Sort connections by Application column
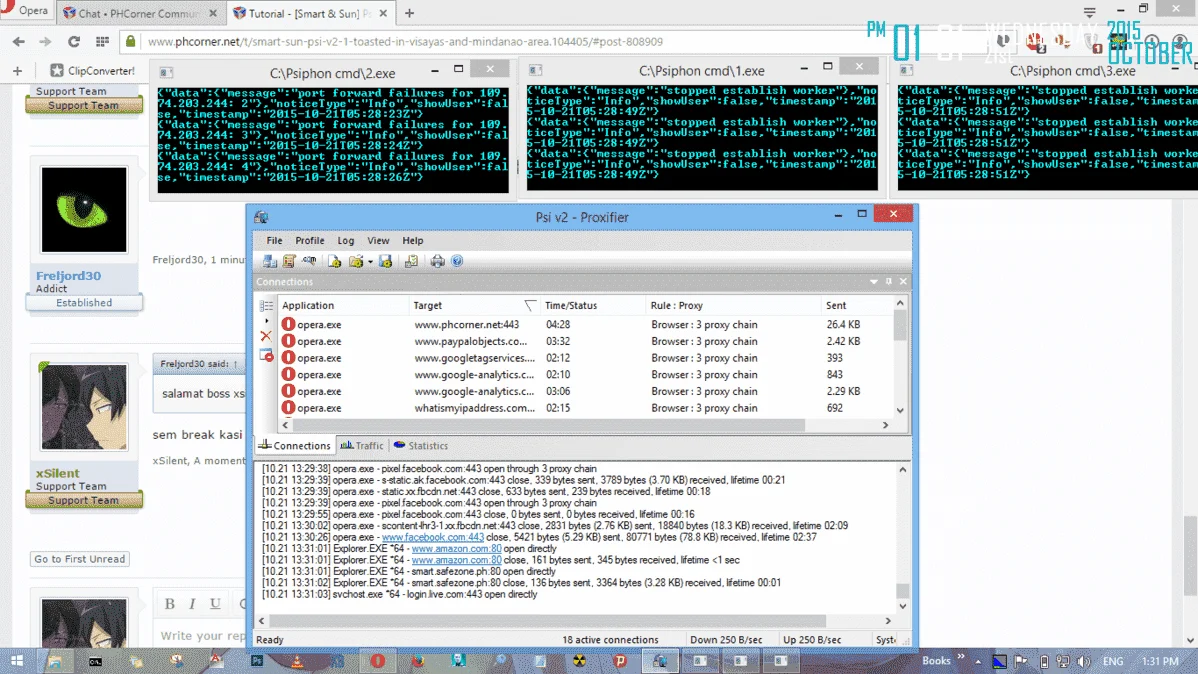 pos(344,306)
